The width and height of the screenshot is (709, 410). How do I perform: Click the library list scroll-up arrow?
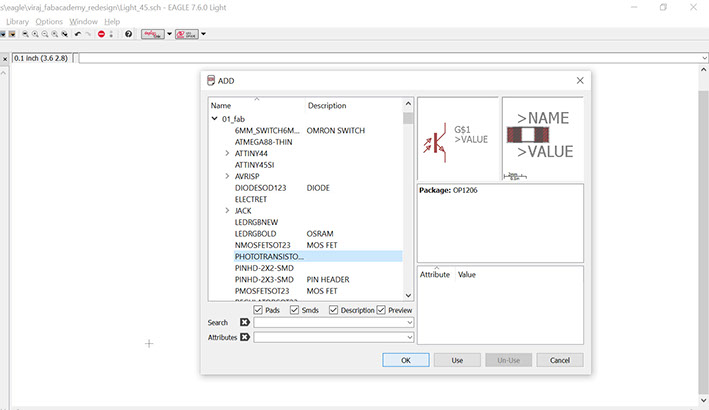[x=408, y=104]
